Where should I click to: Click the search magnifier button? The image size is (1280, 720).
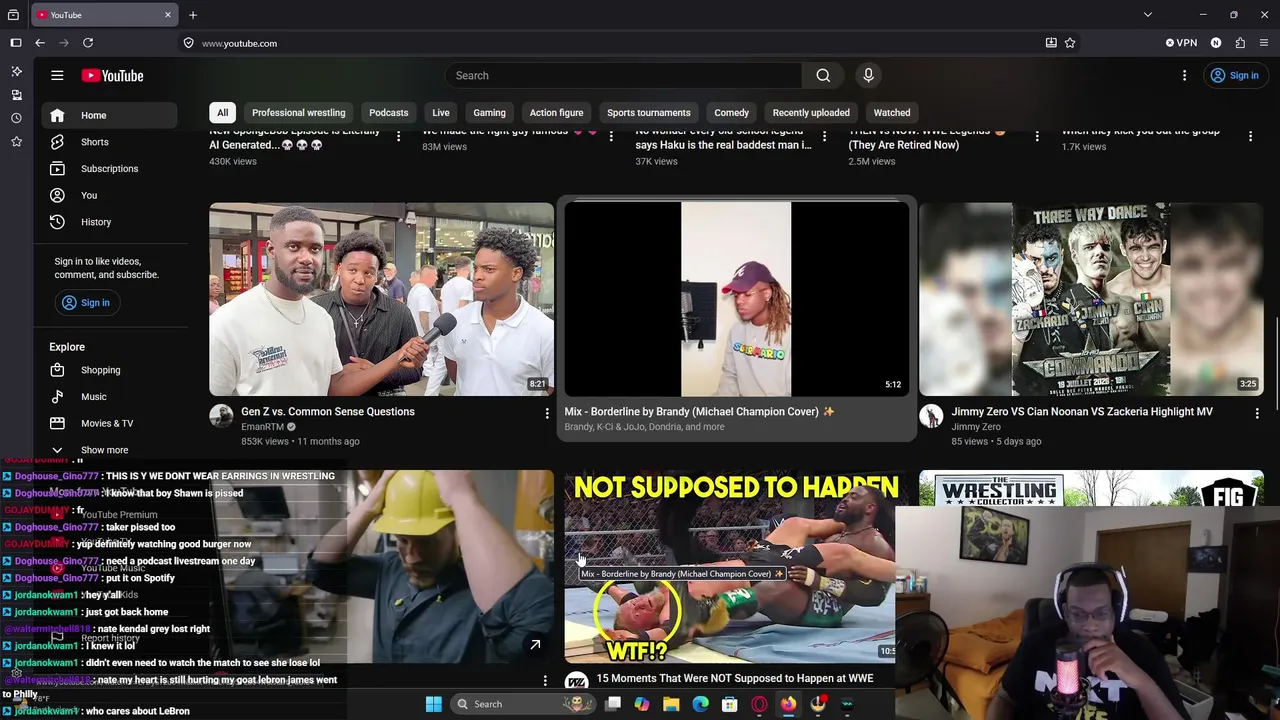pyautogui.click(x=823, y=75)
